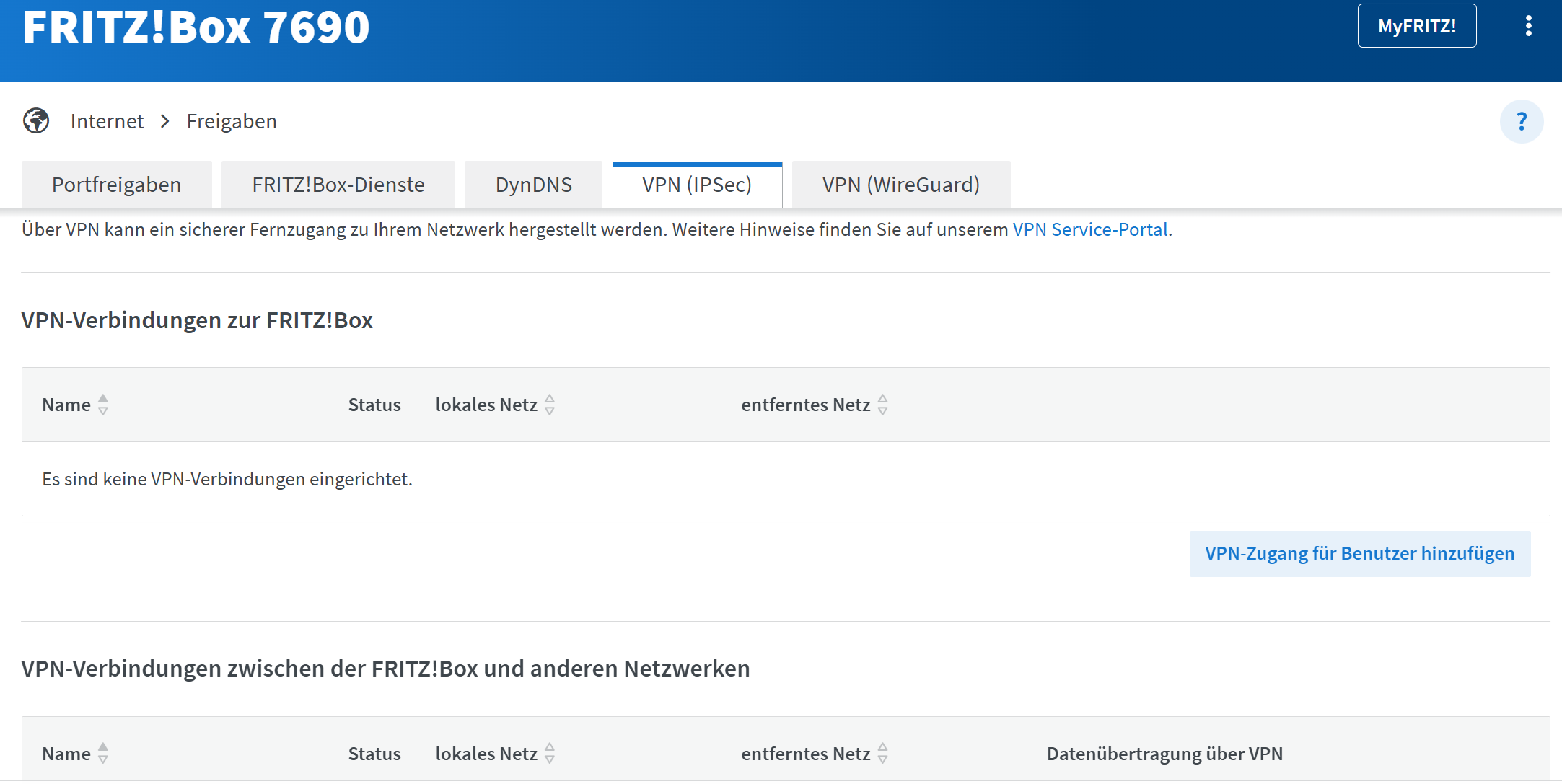The width and height of the screenshot is (1562, 784).
Task: Open the FRITZ!Box-Dienste tab
Action: point(338,185)
